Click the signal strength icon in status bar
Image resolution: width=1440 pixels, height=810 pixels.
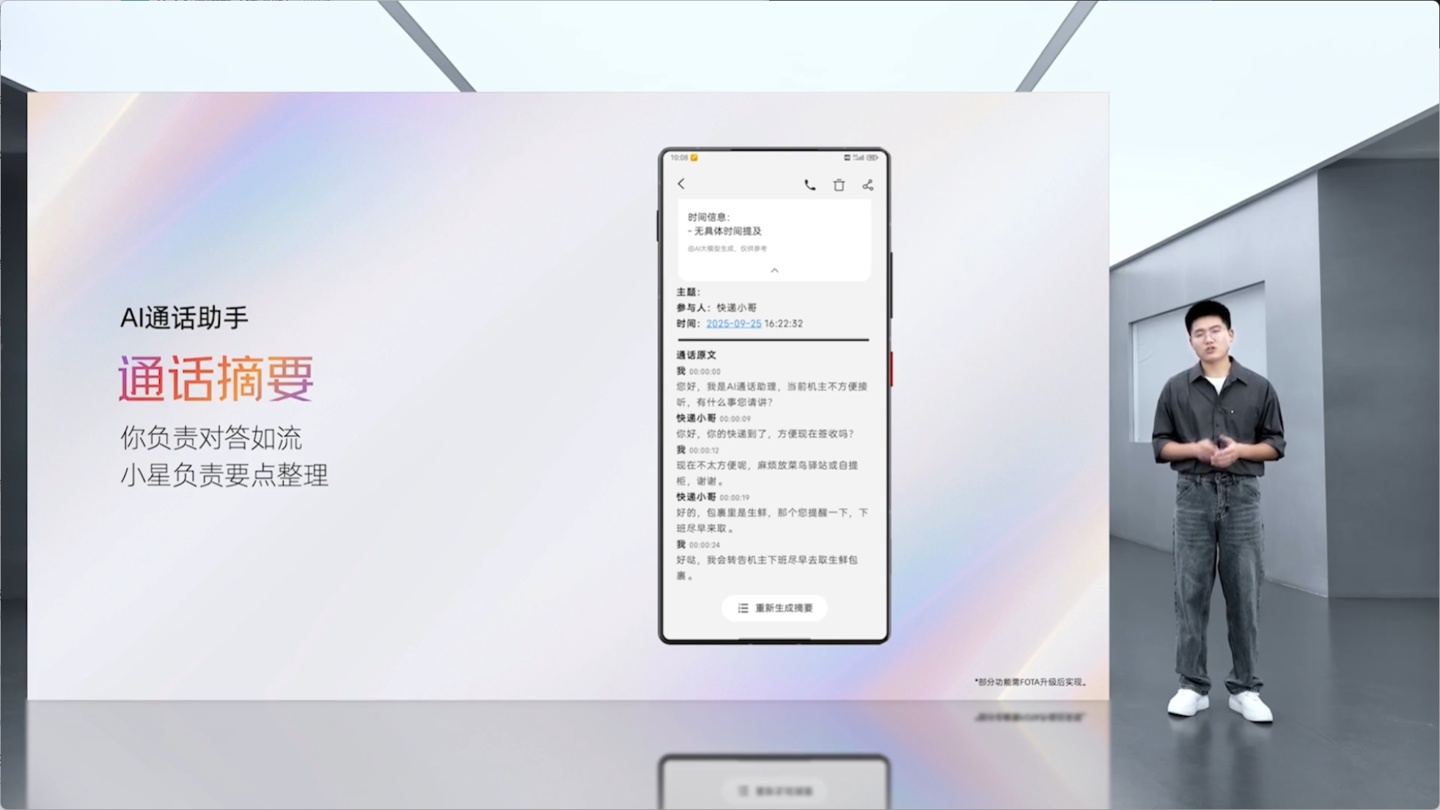[858, 158]
